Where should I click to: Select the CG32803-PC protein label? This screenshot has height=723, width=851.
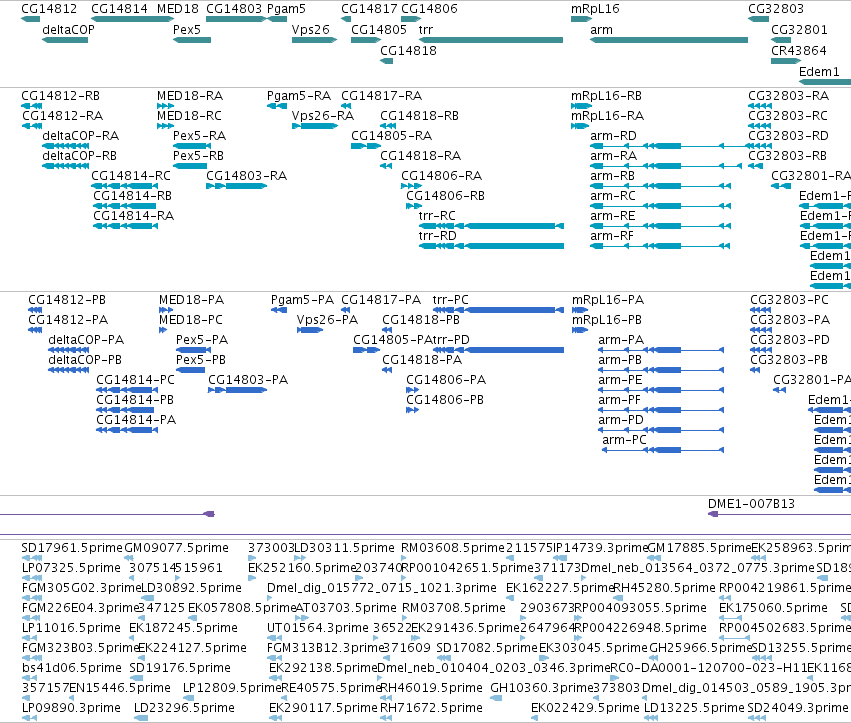[x=789, y=300]
